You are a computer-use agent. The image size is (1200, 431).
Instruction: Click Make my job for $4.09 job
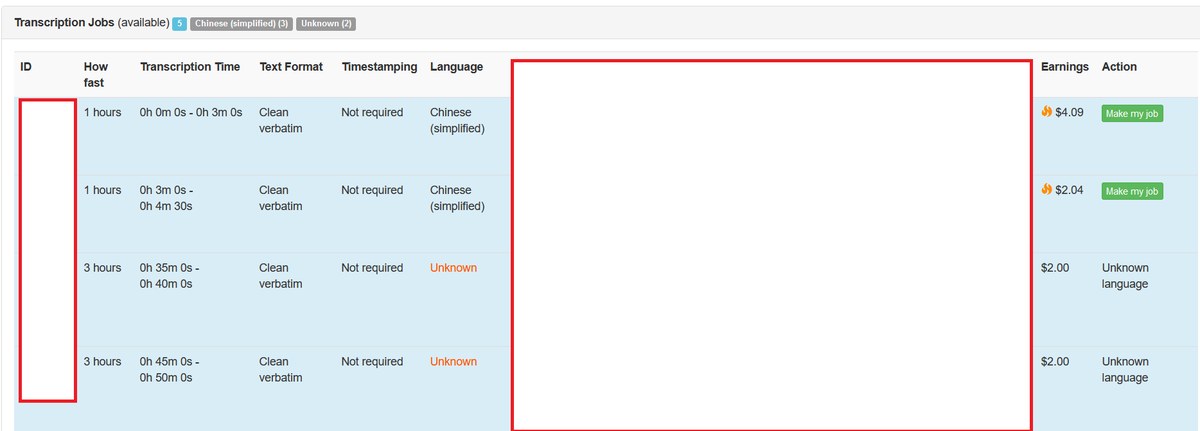(1132, 114)
